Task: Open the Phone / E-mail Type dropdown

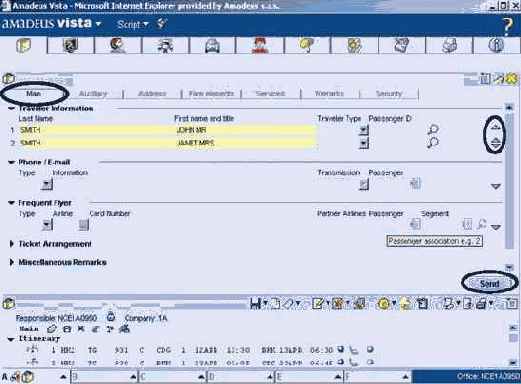Action: (47, 184)
